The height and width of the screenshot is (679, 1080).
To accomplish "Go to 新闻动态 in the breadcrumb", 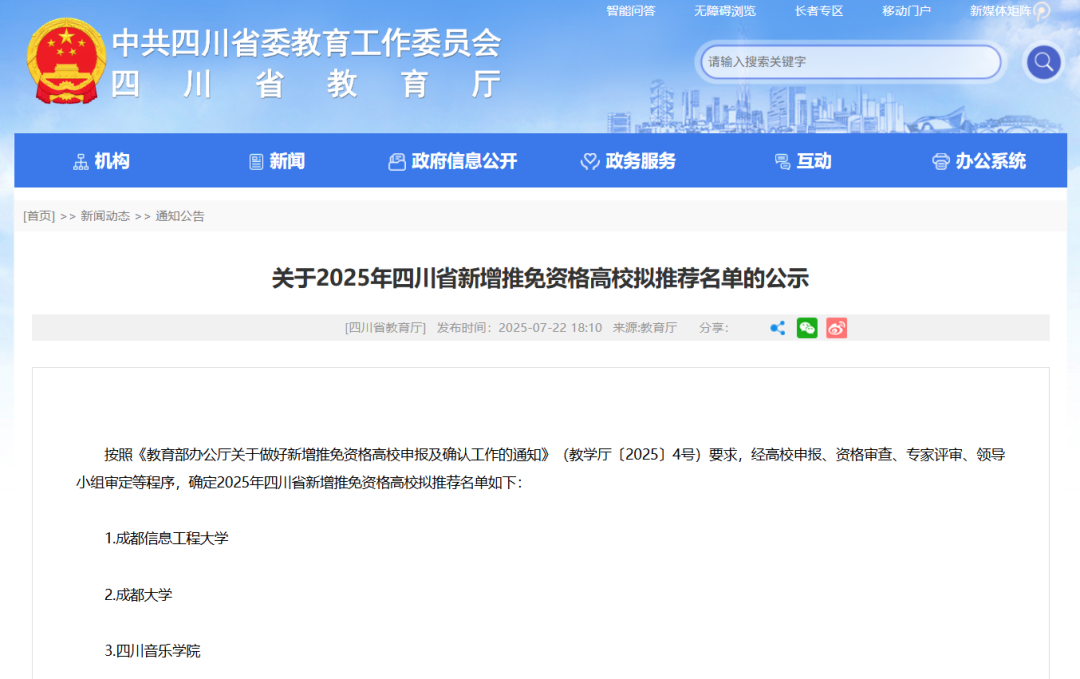I will pyautogui.click(x=105, y=216).
